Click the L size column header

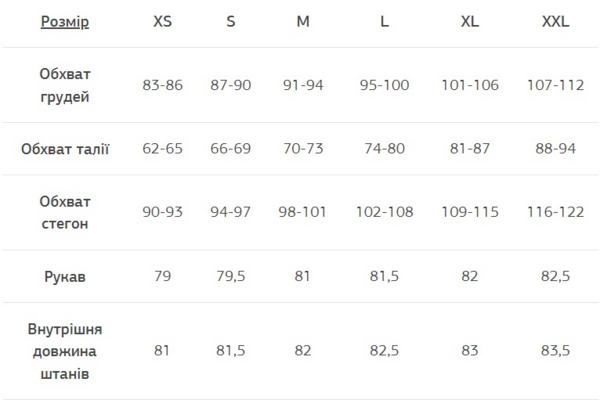pyautogui.click(x=384, y=22)
